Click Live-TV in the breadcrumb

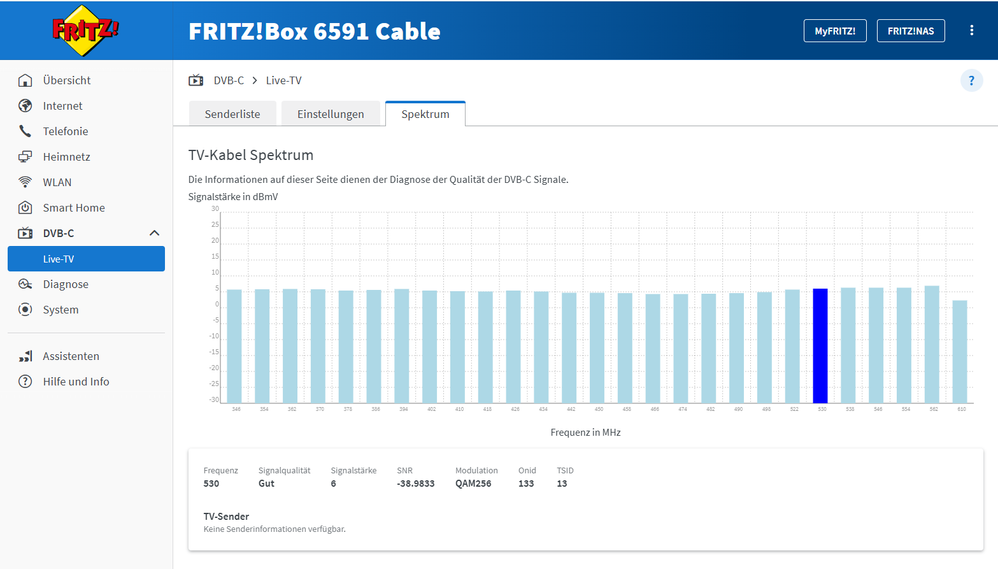284,80
